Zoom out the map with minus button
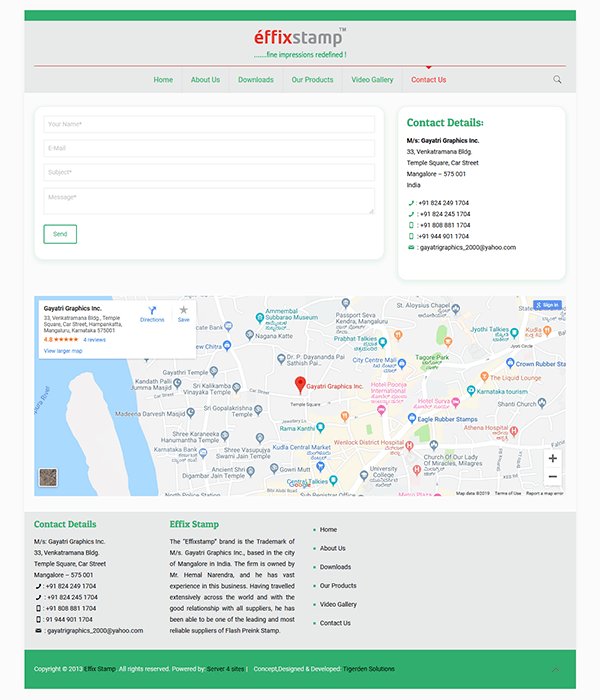The width and height of the screenshot is (600, 700). [x=553, y=476]
